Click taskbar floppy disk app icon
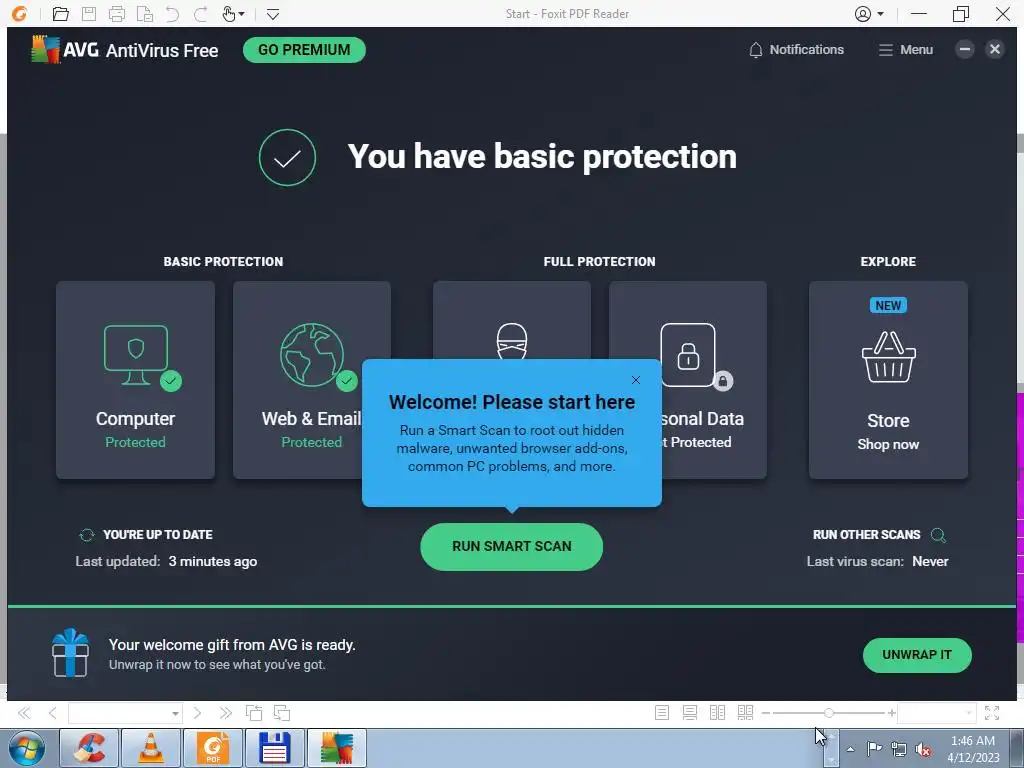Screen dimensions: 1024x768 coord(275,748)
